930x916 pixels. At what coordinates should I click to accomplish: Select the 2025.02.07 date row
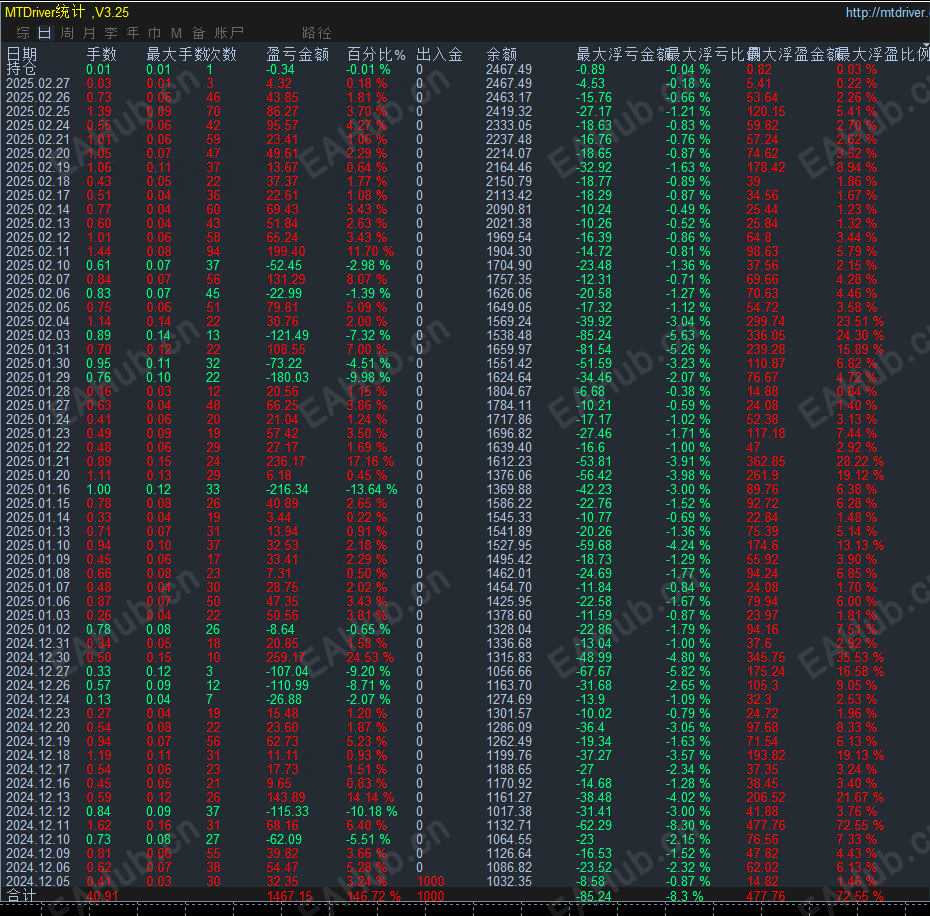point(38,279)
